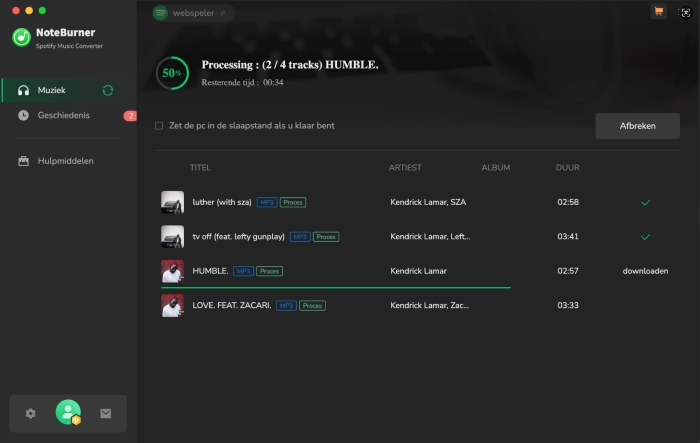
Task: Select the title luther (with sza)
Action: coord(222,202)
